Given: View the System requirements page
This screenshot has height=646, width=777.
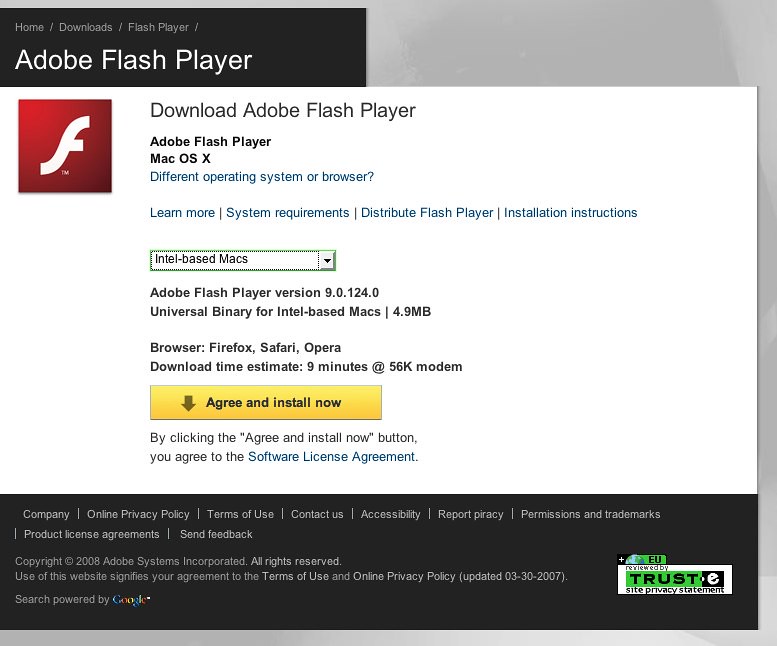Looking at the screenshot, I should coord(288,213).
